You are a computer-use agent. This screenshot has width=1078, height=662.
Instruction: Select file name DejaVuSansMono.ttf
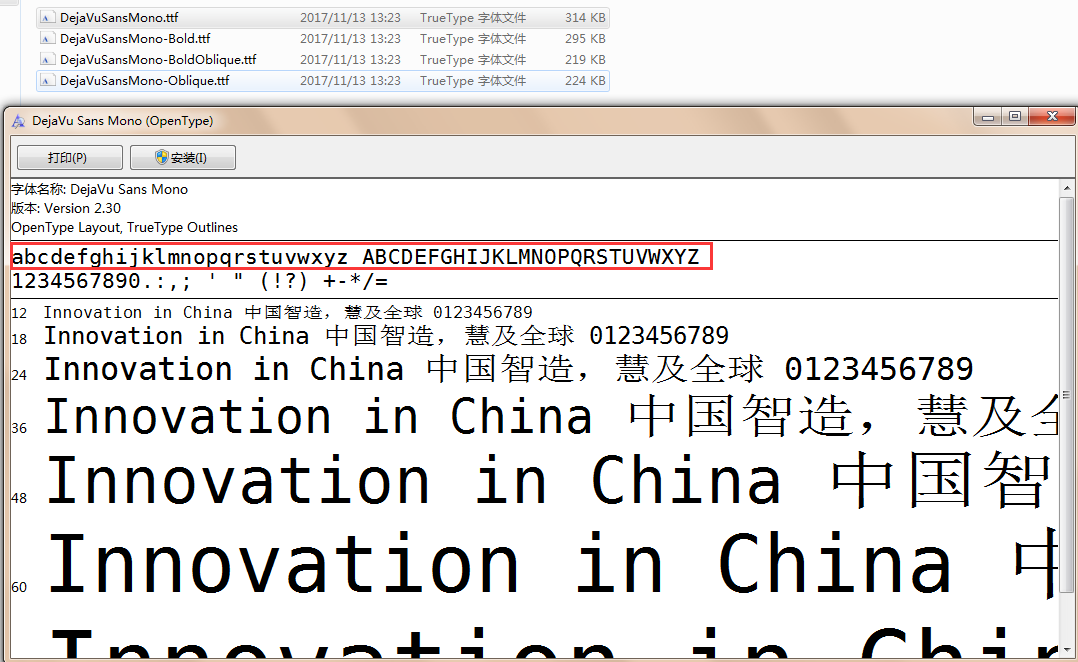(119, 18)
